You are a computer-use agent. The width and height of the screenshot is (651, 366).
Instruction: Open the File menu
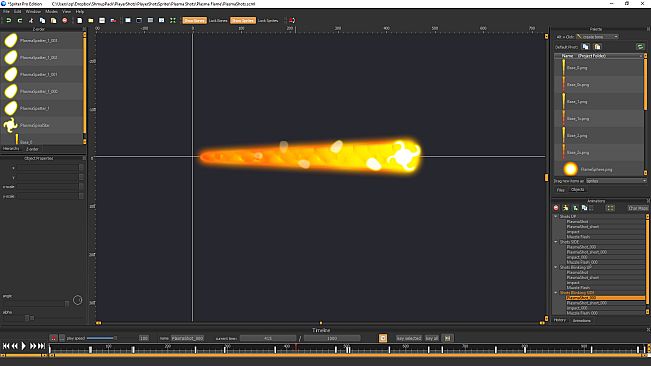click(x=6, y=12)
